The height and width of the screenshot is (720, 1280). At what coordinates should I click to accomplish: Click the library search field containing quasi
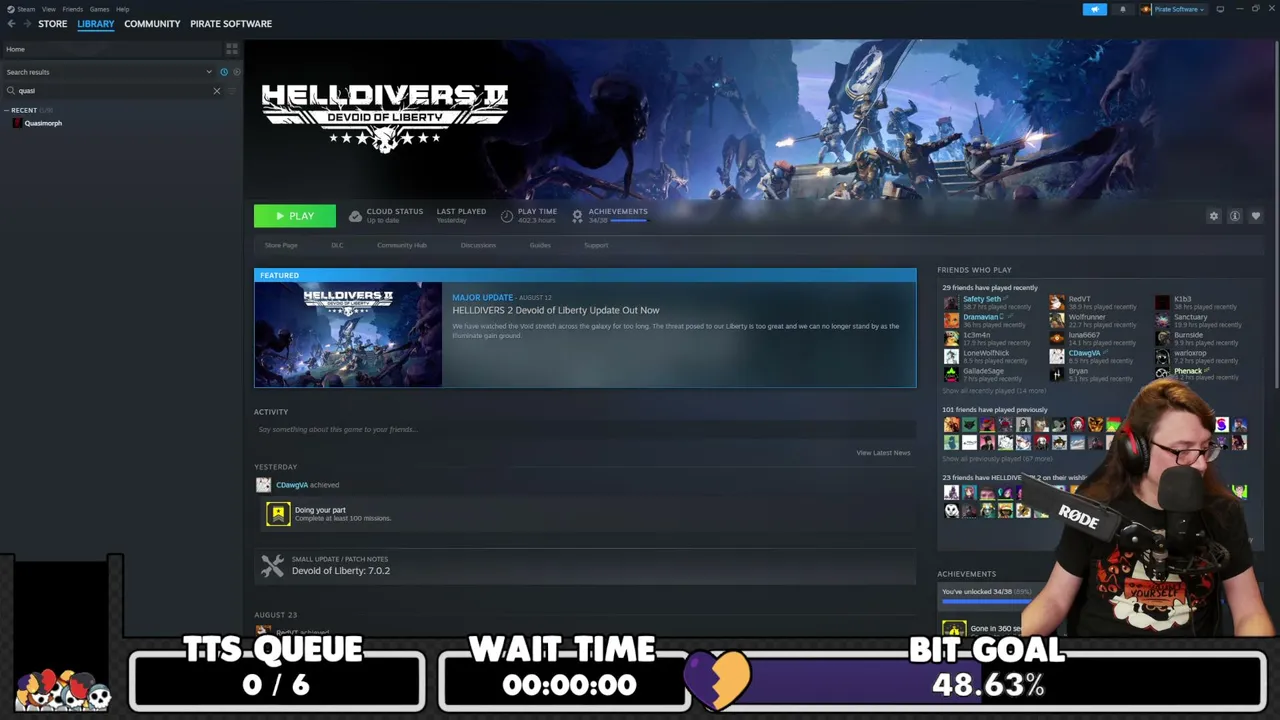(x=112, y=91)
